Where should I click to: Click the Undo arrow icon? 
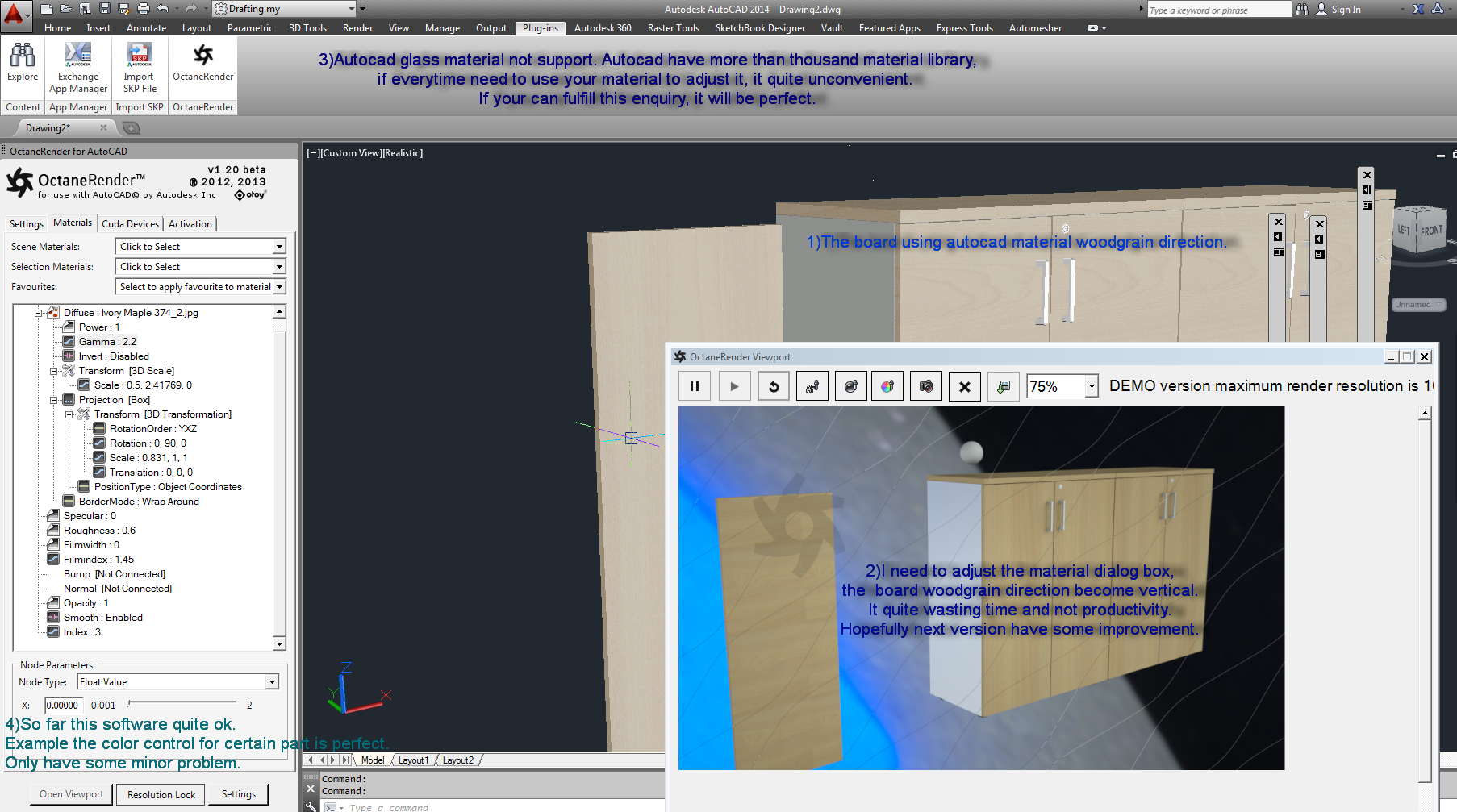tap(163, 9)
